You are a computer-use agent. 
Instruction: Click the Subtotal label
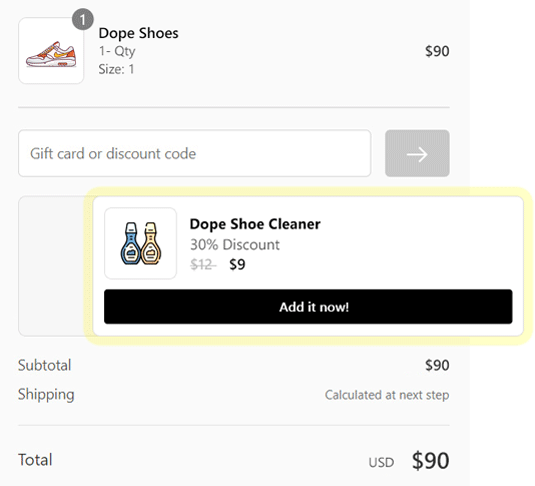click(45, 365)
